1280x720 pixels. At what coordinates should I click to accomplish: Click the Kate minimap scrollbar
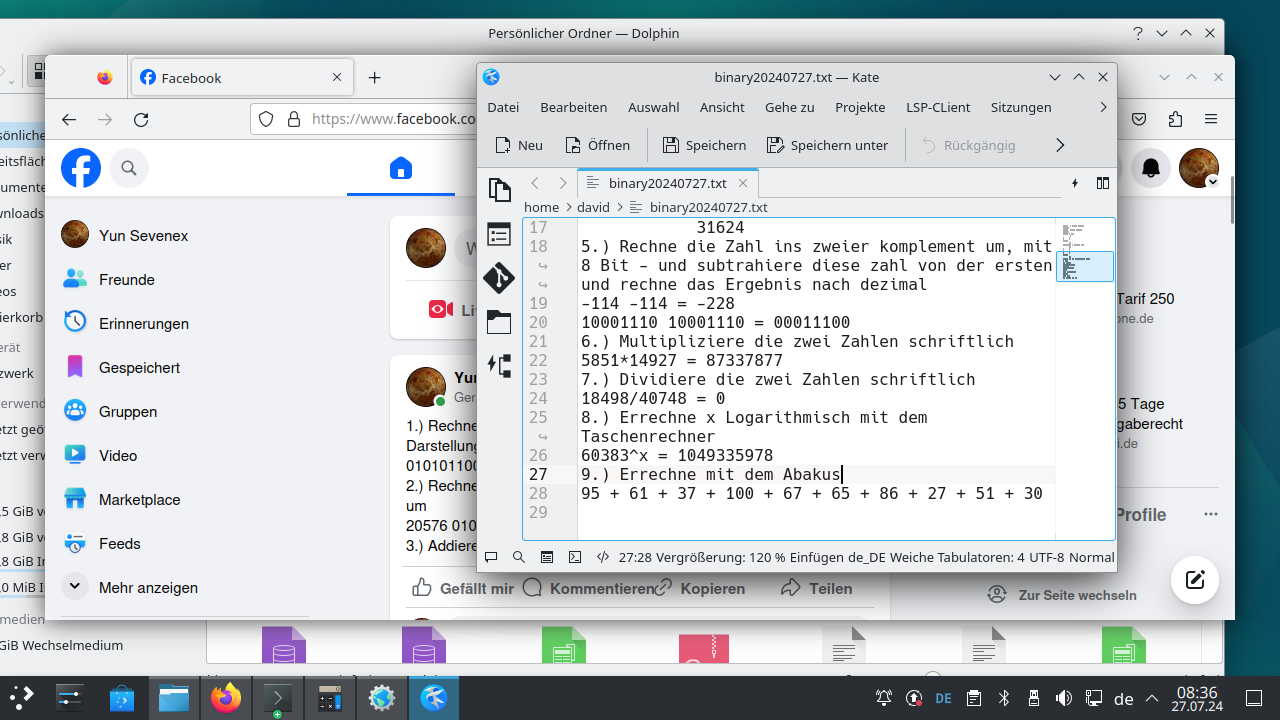click(x=1084, y=266)
